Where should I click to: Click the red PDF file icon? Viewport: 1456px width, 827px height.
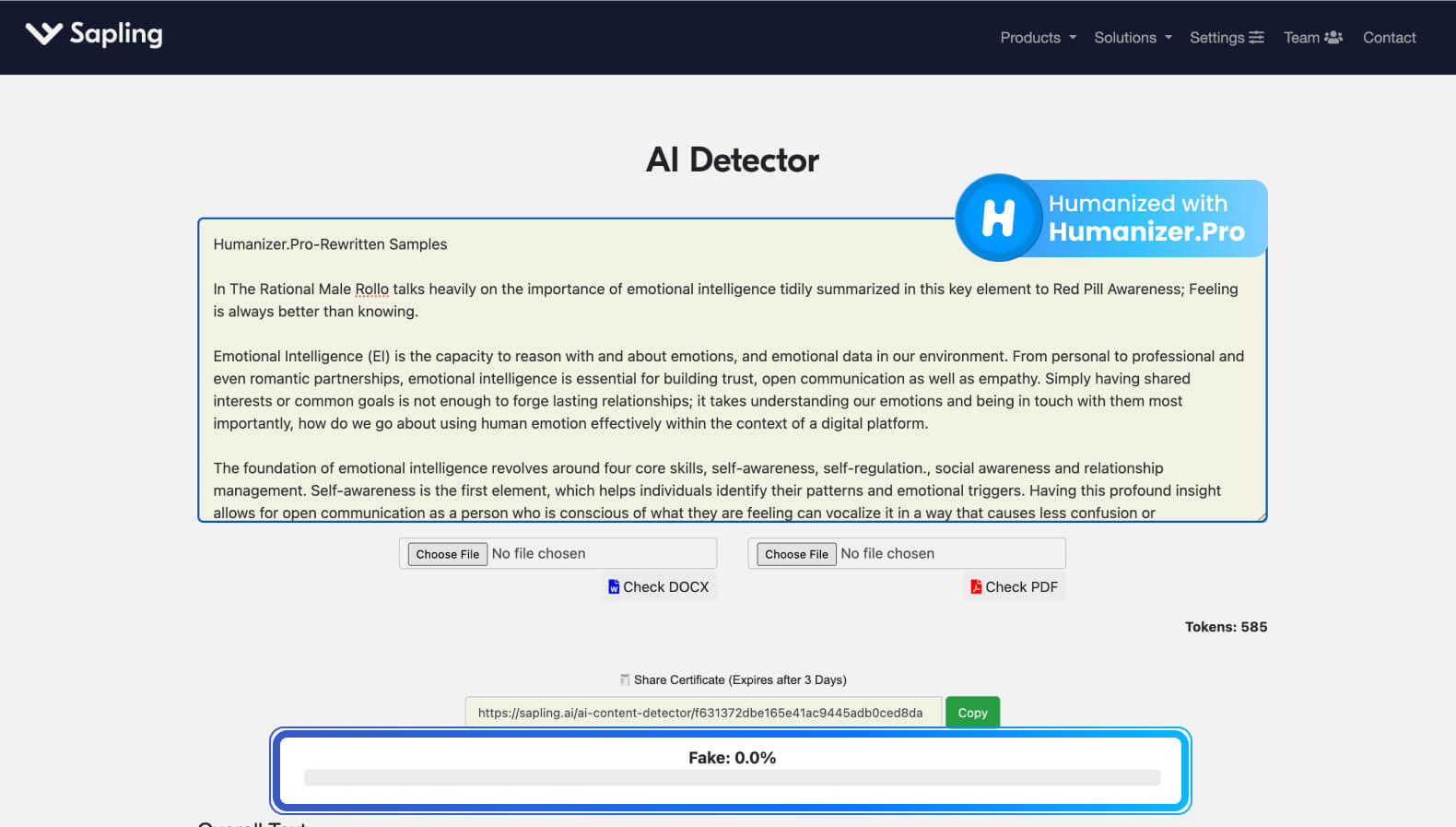pos(976,586)
